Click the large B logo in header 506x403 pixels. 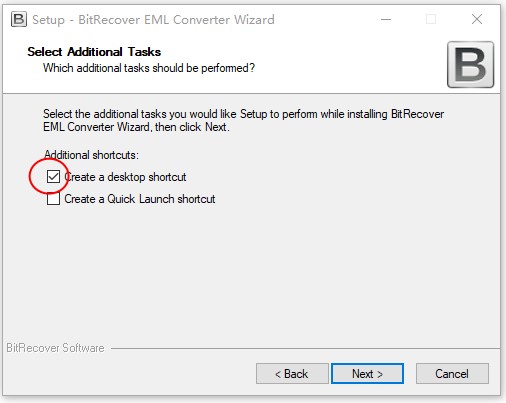point(470,65)
